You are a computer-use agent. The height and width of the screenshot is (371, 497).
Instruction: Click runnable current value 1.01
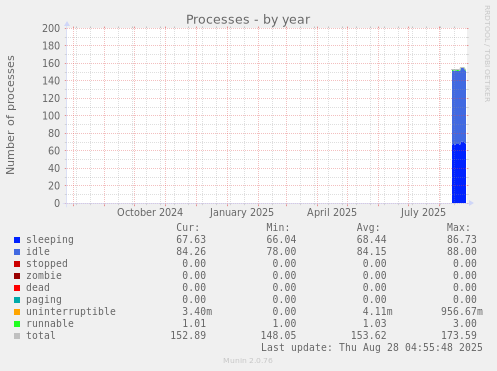[x=194, y=323]
